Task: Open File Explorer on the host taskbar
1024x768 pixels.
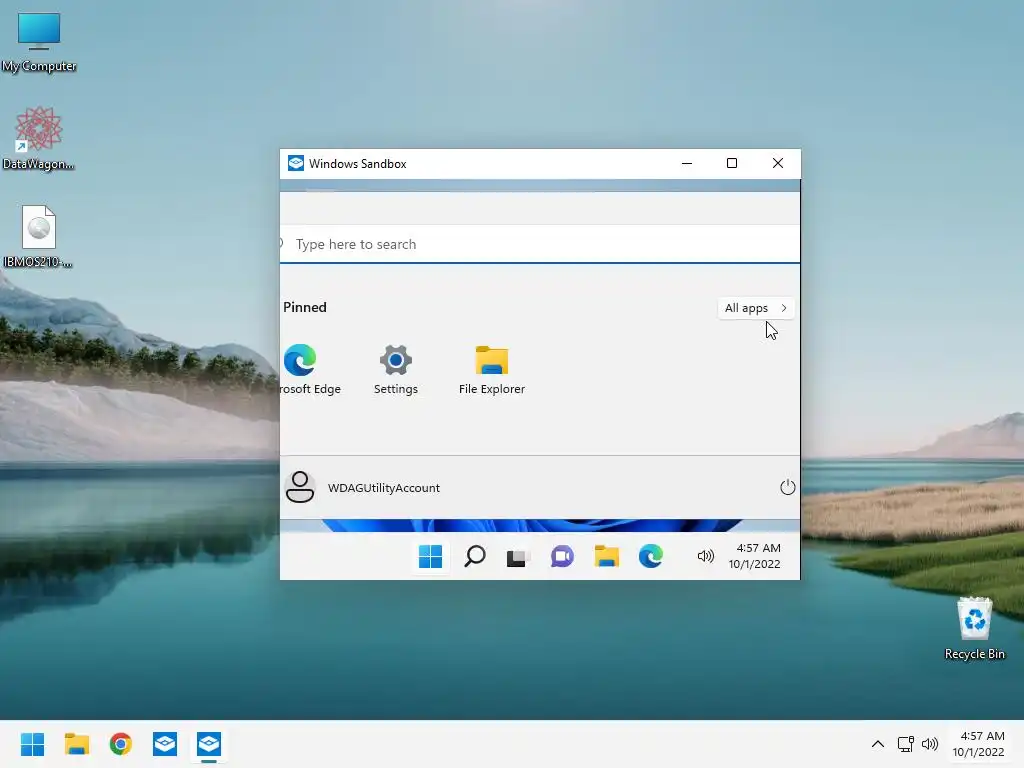Action: click(x=76, y=744)
